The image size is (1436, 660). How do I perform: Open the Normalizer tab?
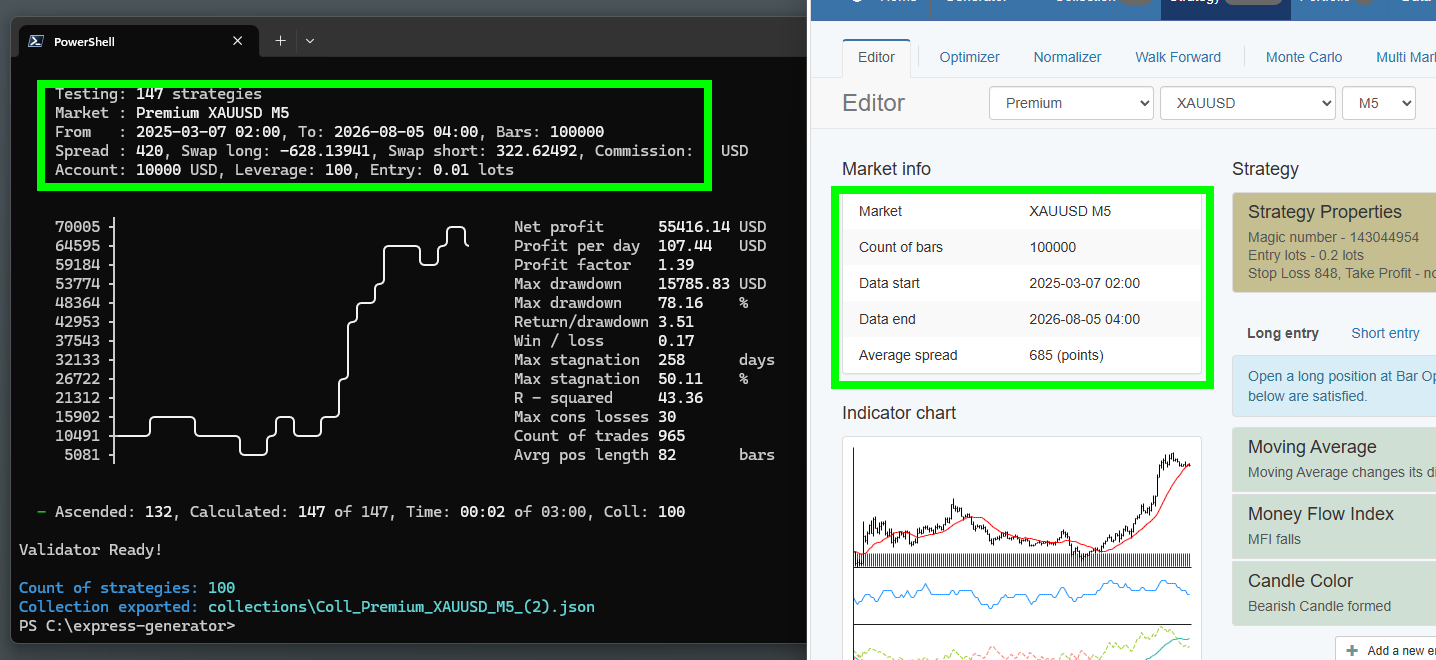click(1067, 57)
